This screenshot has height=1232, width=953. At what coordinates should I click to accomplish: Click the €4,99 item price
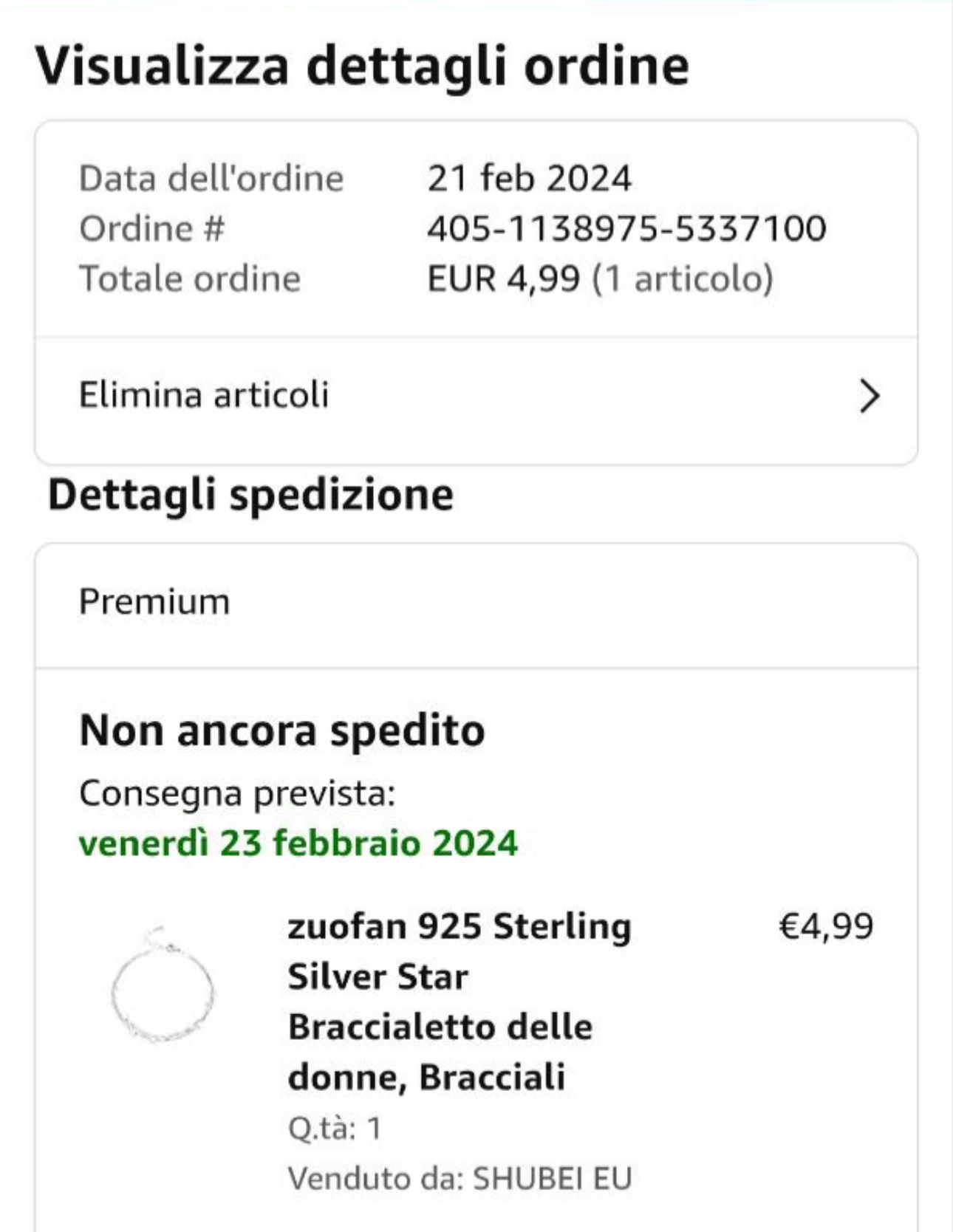pos(826,926)
